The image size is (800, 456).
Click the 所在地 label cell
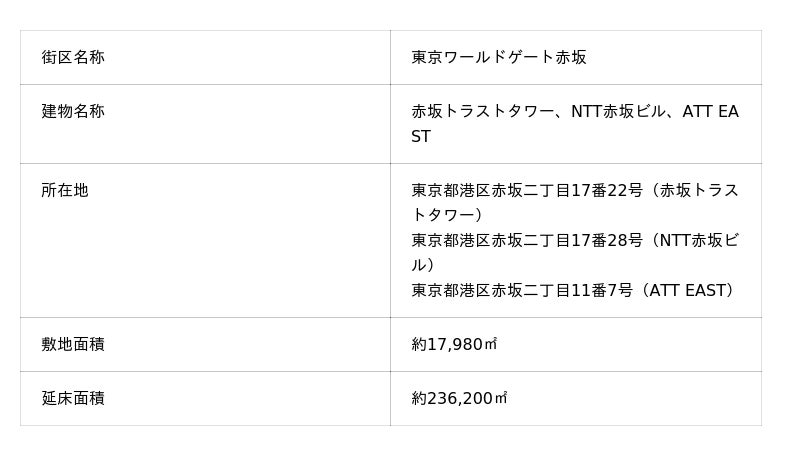click(x=65, y=190)
